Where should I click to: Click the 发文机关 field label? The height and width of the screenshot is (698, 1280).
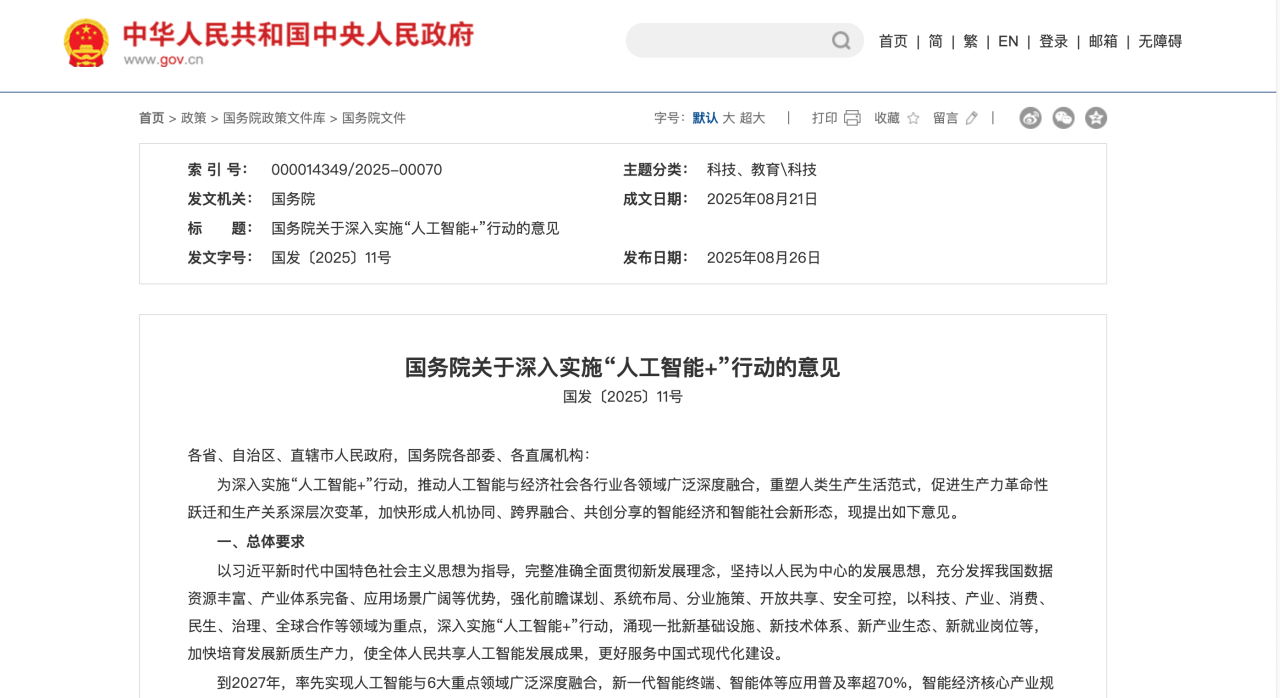pyautogui.click(x=220, y=199)
